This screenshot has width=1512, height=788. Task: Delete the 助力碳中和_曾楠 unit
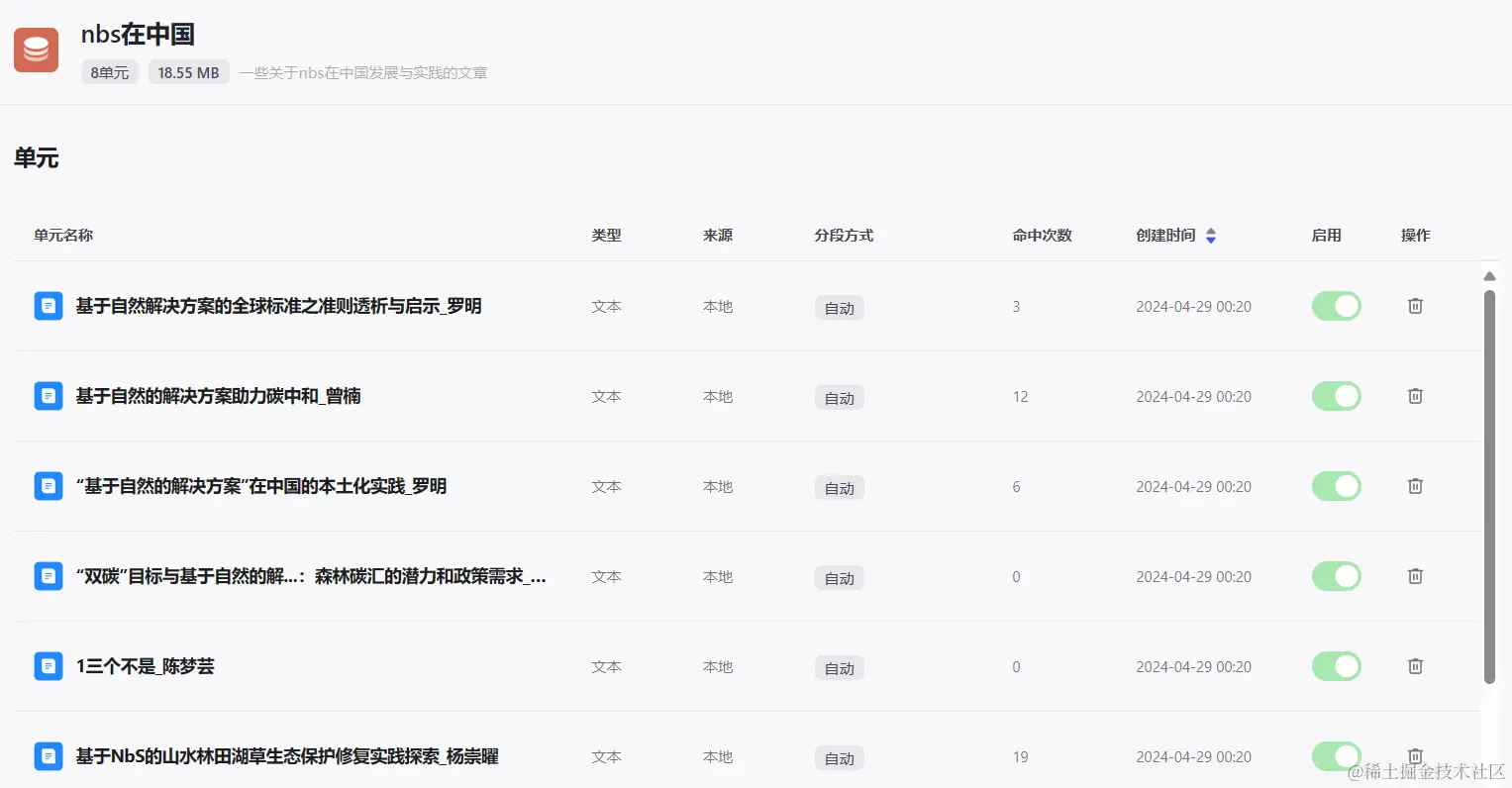1415,396
